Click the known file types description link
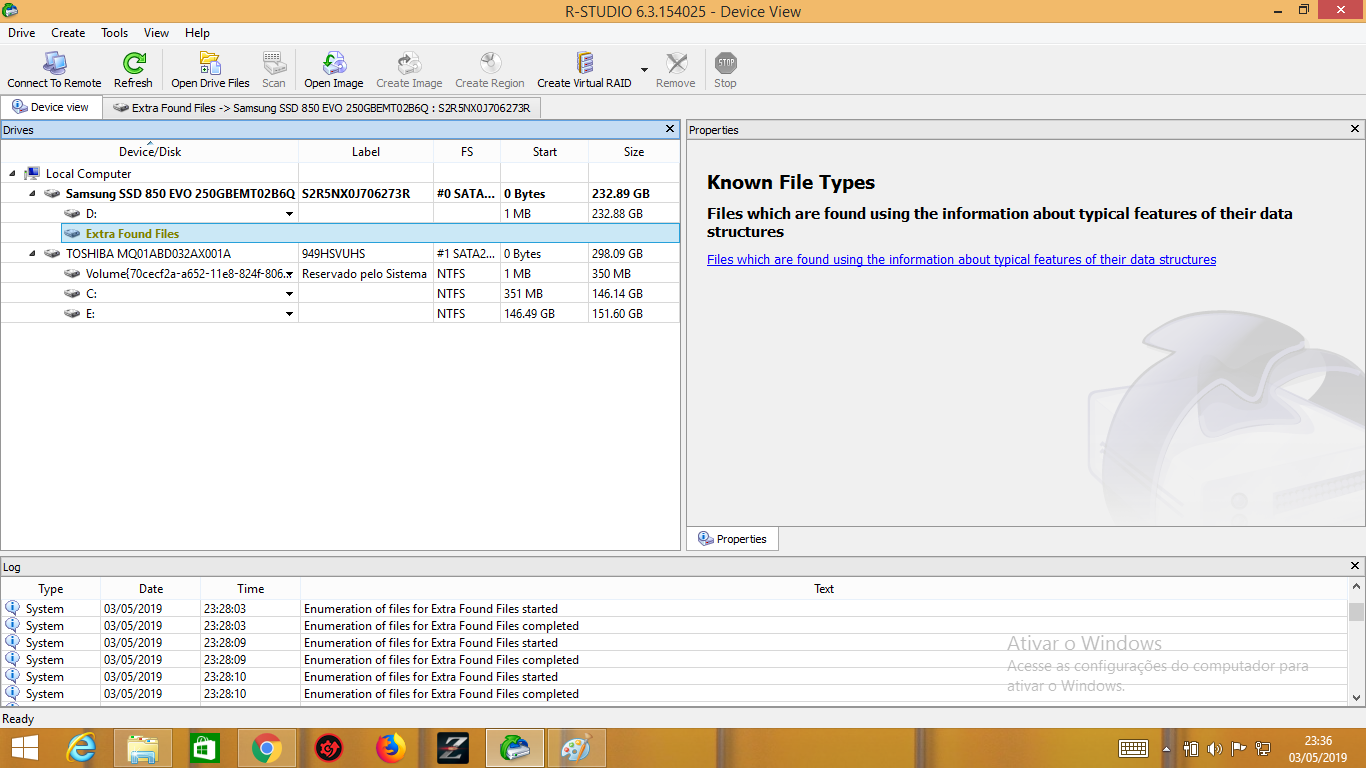 [x=961, y=259]
